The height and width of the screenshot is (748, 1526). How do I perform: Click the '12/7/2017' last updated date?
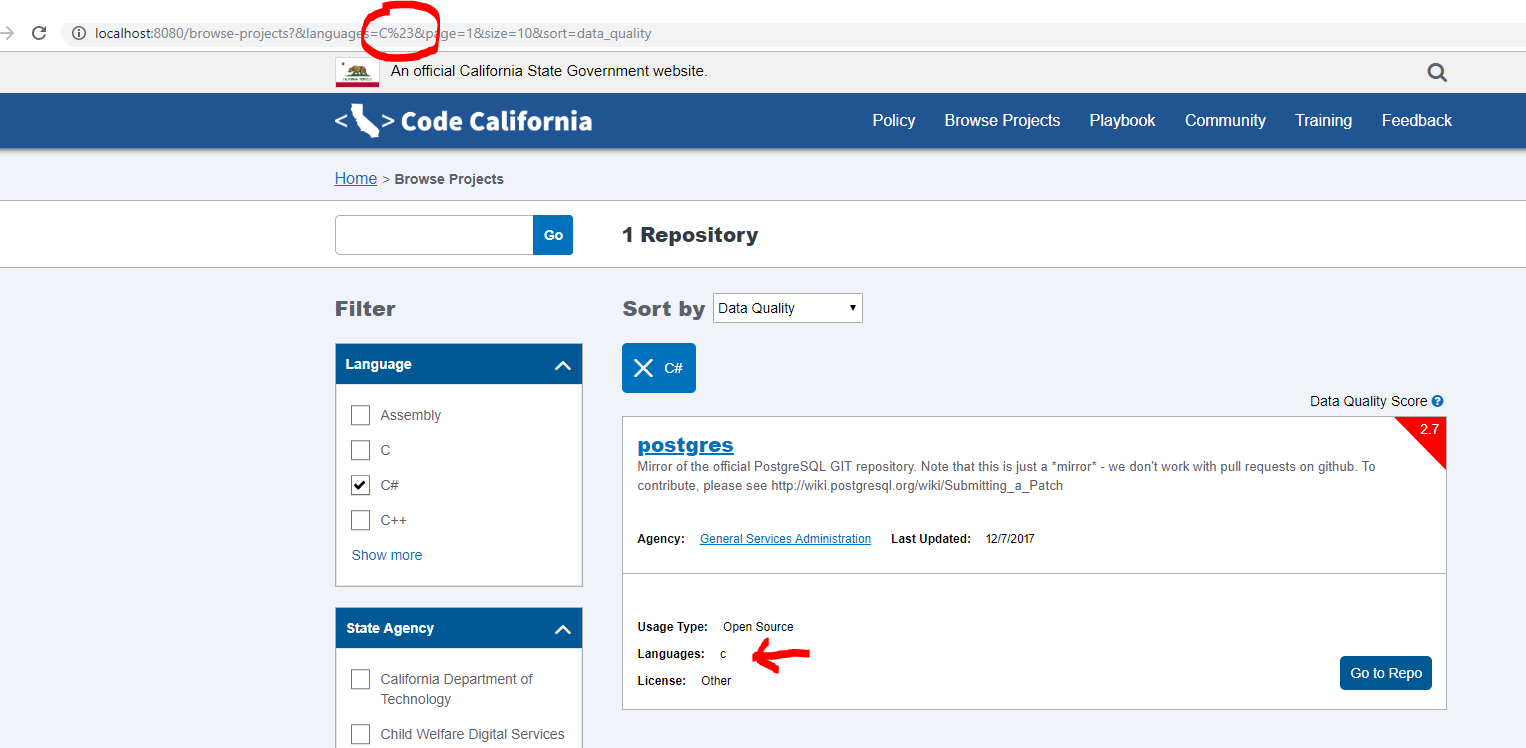(x=1010, y=539)
